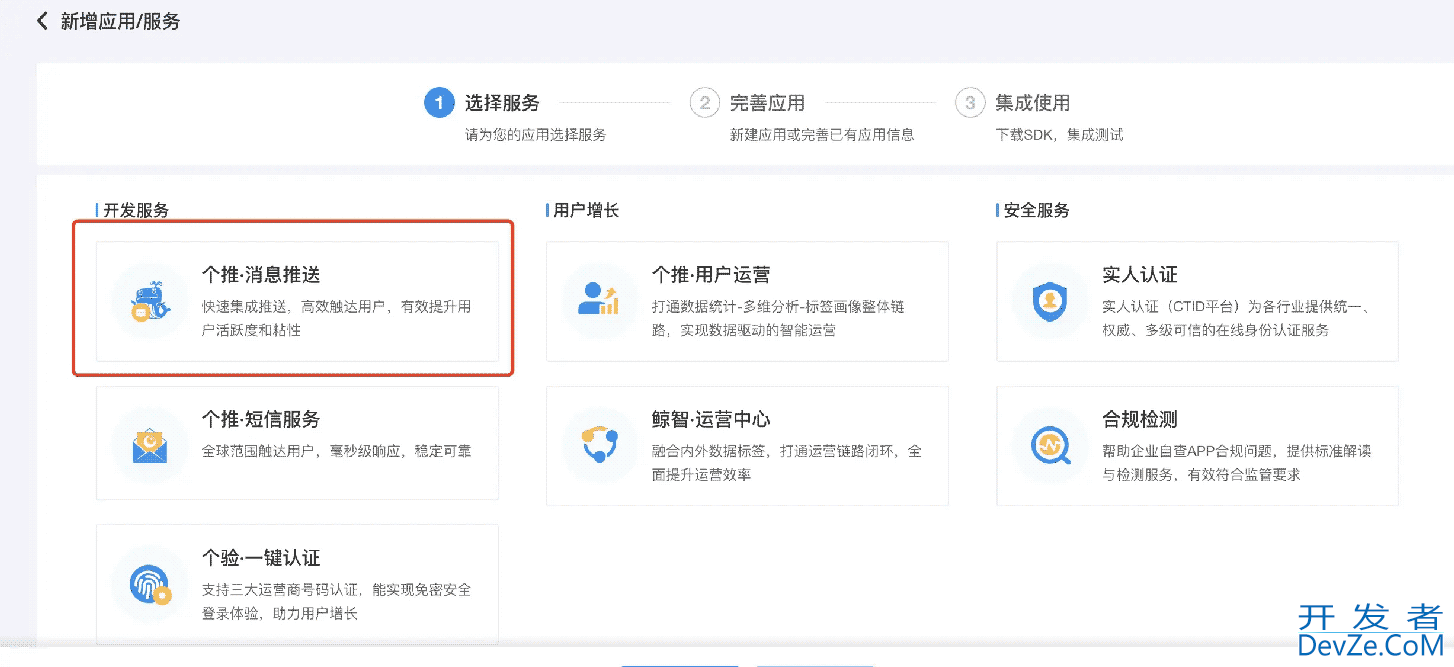Open the 选择服务 step label

(502, 102)
